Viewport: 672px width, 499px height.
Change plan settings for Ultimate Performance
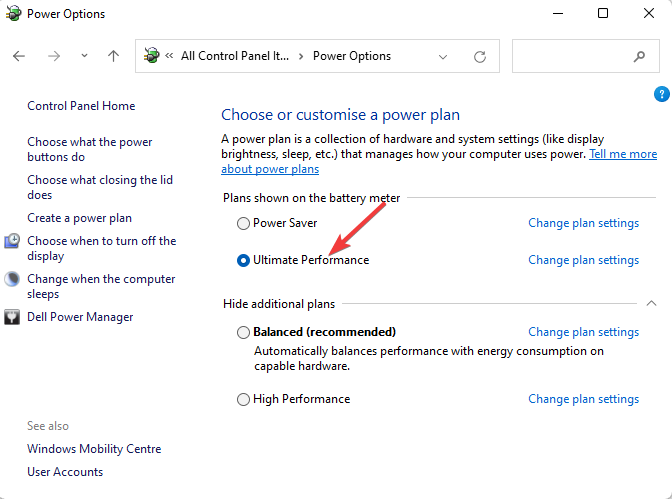(583, 260)
